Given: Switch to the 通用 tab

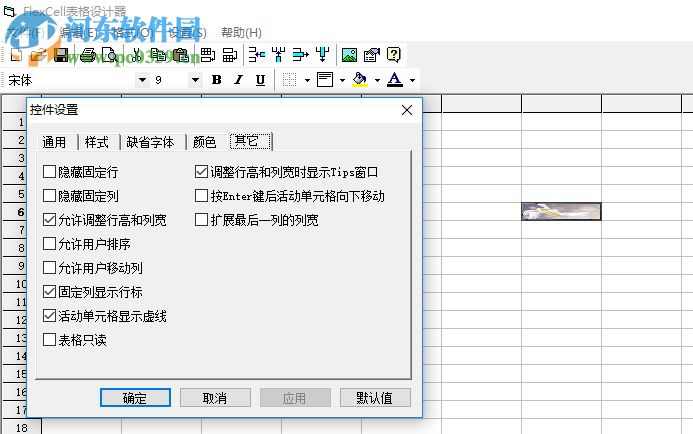Looking at the screenshot, I should (54, 142).
